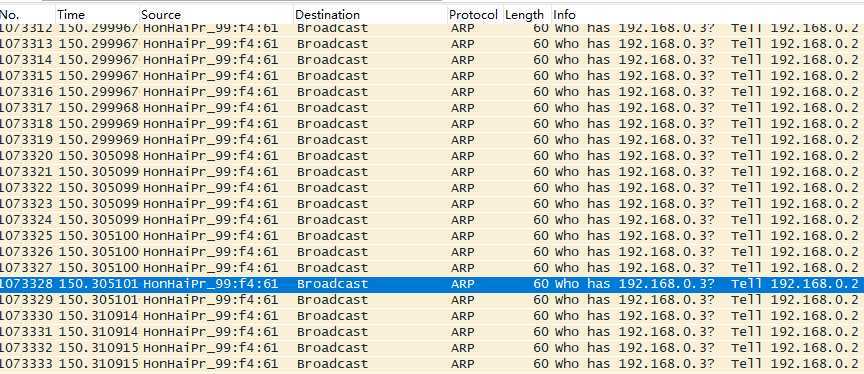Select packet number 1073322

click(432, 187)
